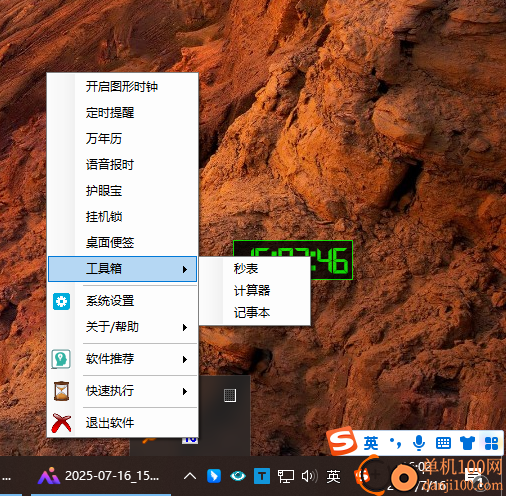Select 护眼宝 menu item
The image size is (506, 496).
click(x=122, y=191)
